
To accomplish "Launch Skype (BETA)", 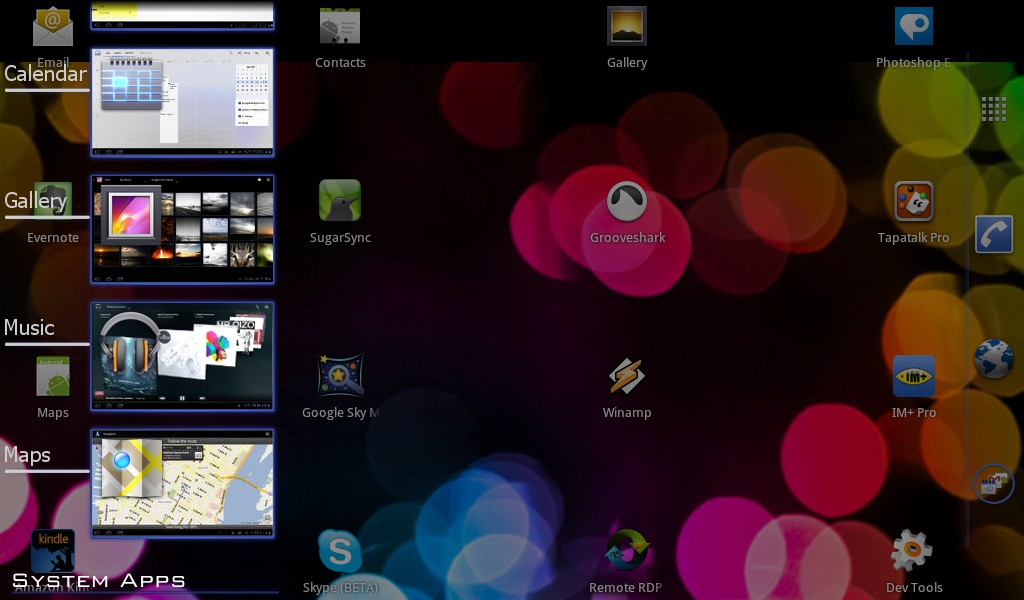I will 340,552.
